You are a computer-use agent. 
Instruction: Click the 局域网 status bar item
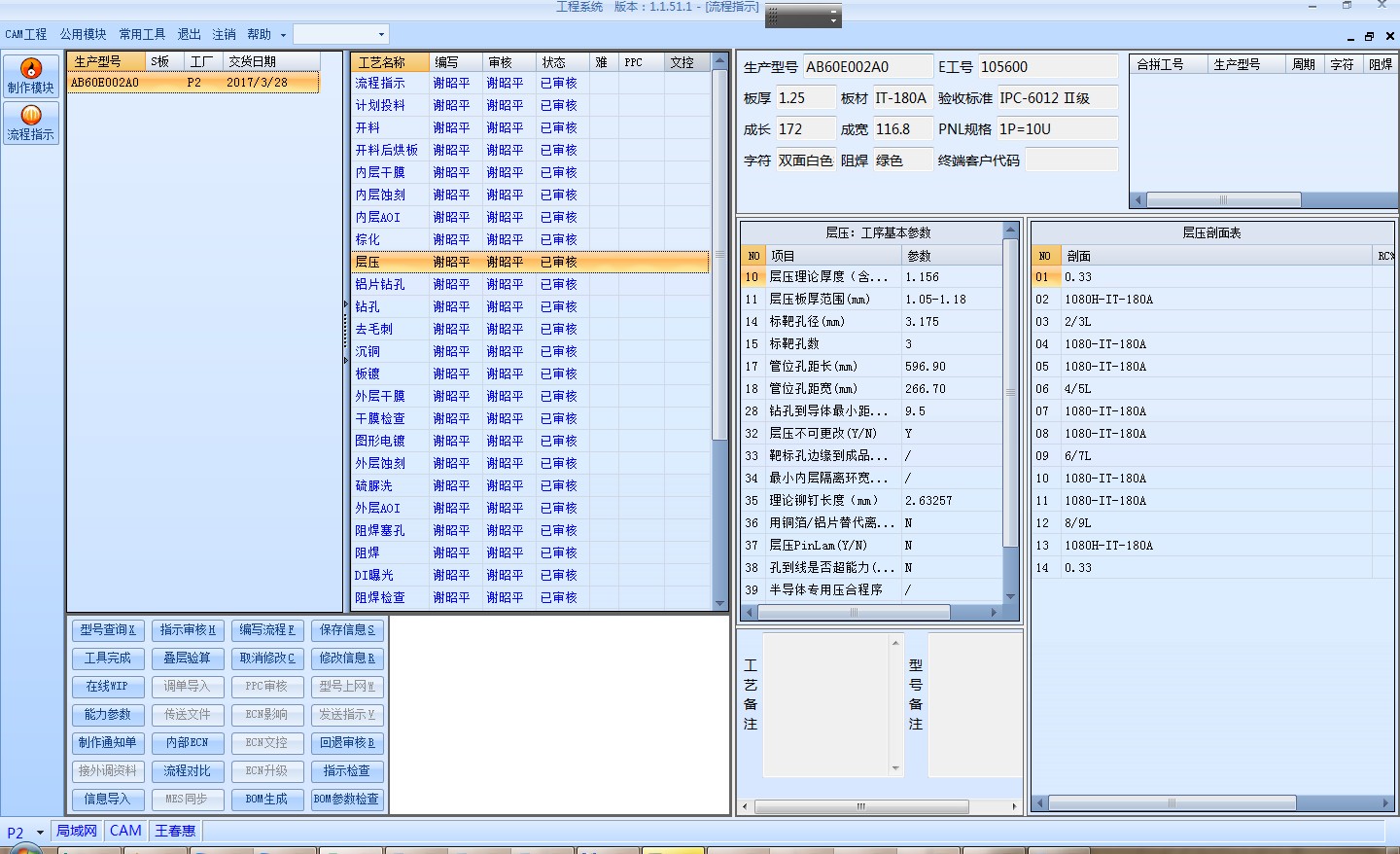click(x=77, y=832)
